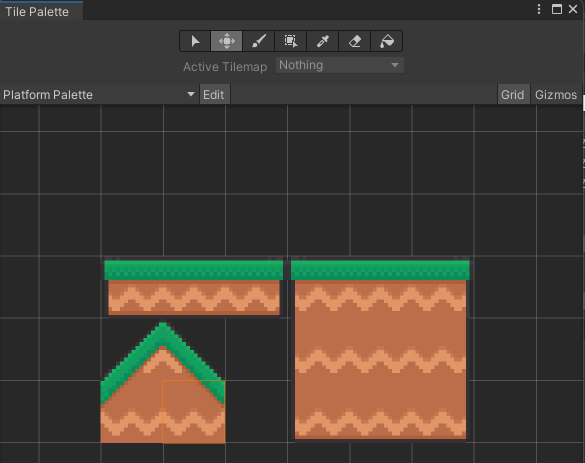Choose the Eraser tool
Screen dimensions: 585x463
(354, 41)
